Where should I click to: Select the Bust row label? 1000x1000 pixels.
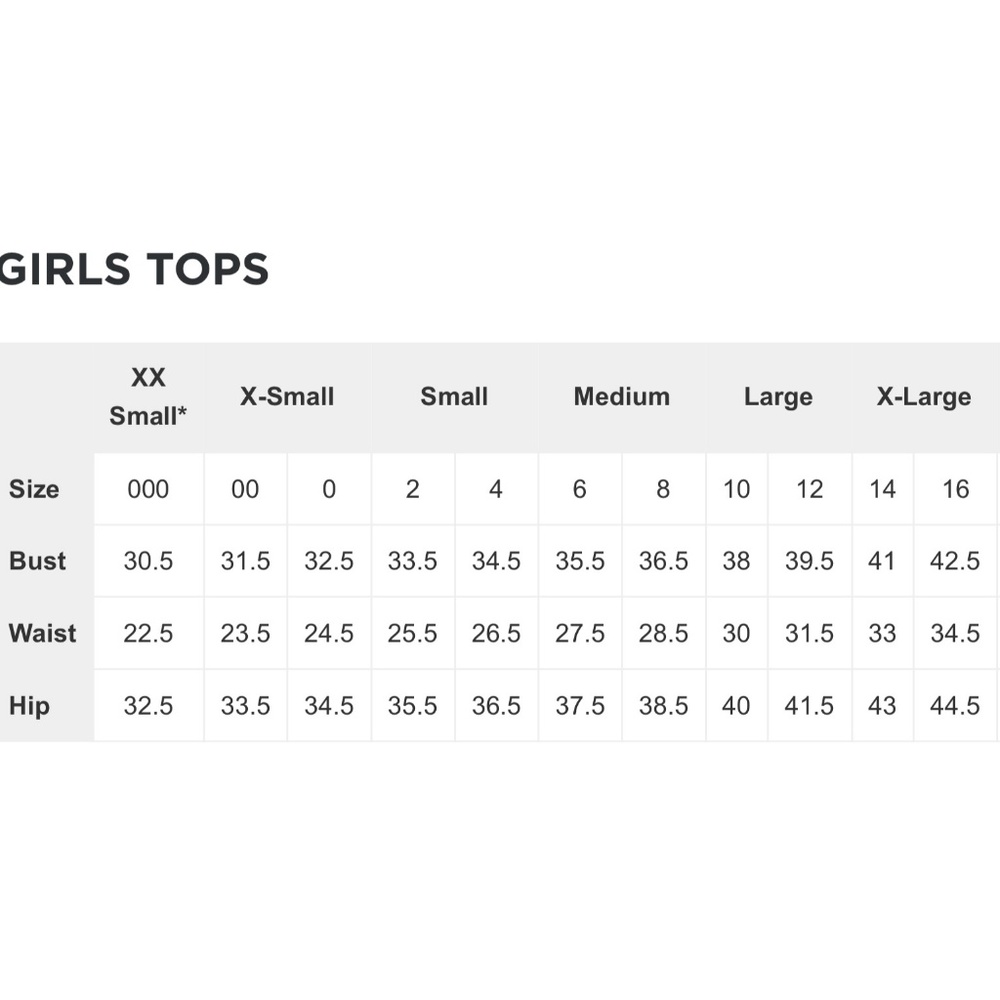(x=37, y=561)
